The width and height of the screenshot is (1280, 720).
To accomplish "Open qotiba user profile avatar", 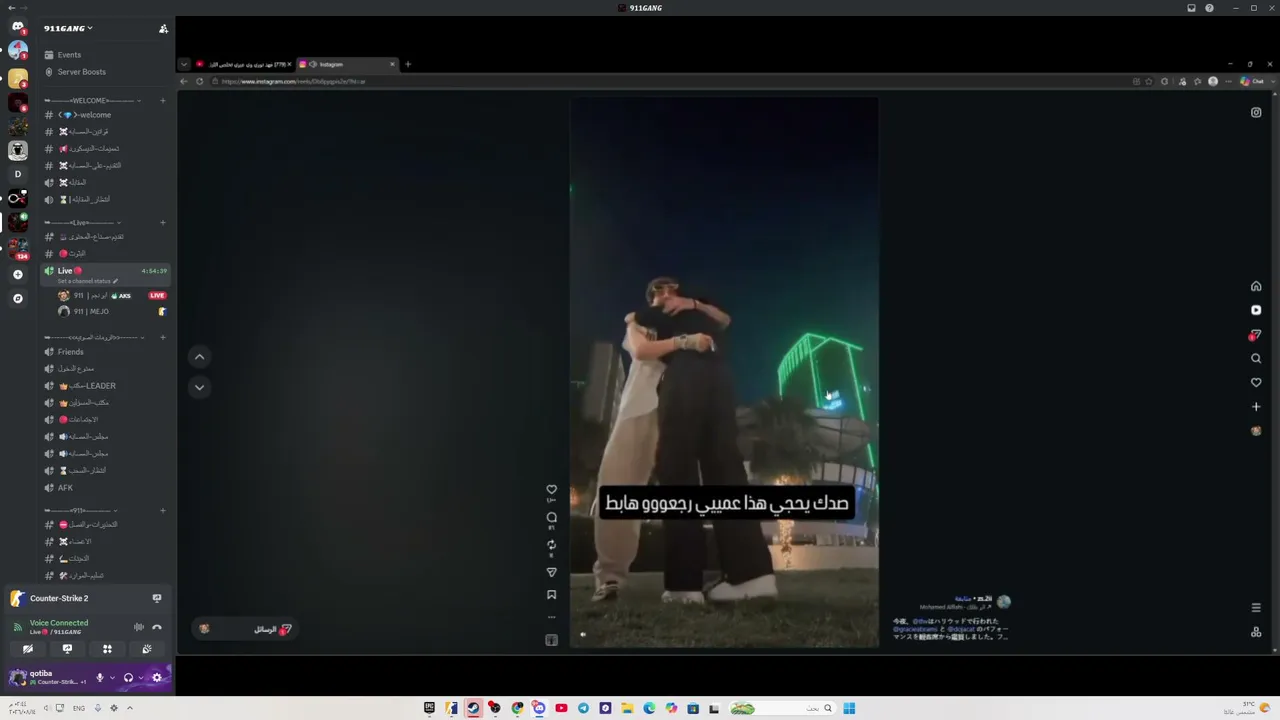I will tap(17, 677).
